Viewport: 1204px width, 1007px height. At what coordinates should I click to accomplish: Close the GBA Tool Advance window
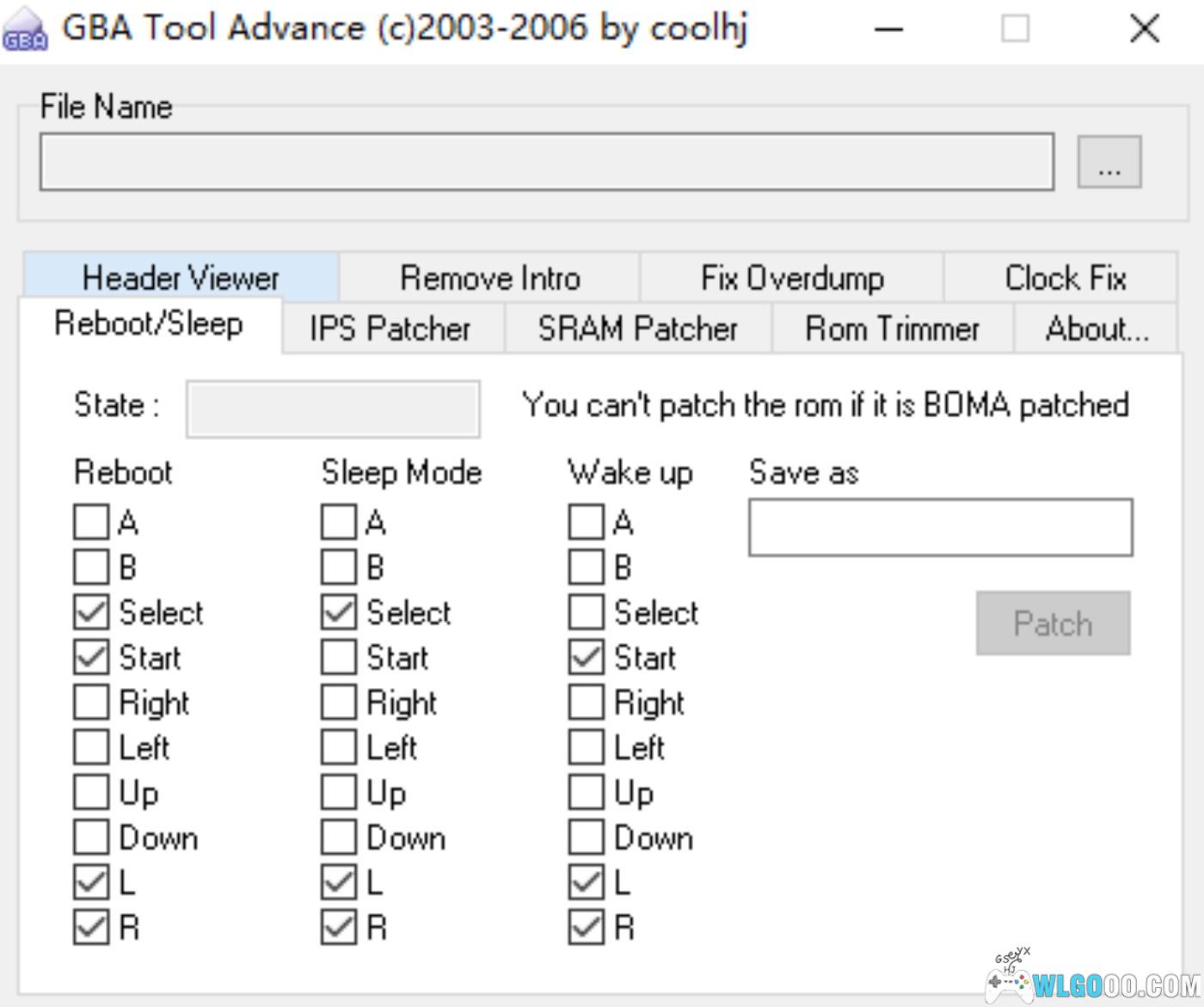click(x=1145, y=30)
